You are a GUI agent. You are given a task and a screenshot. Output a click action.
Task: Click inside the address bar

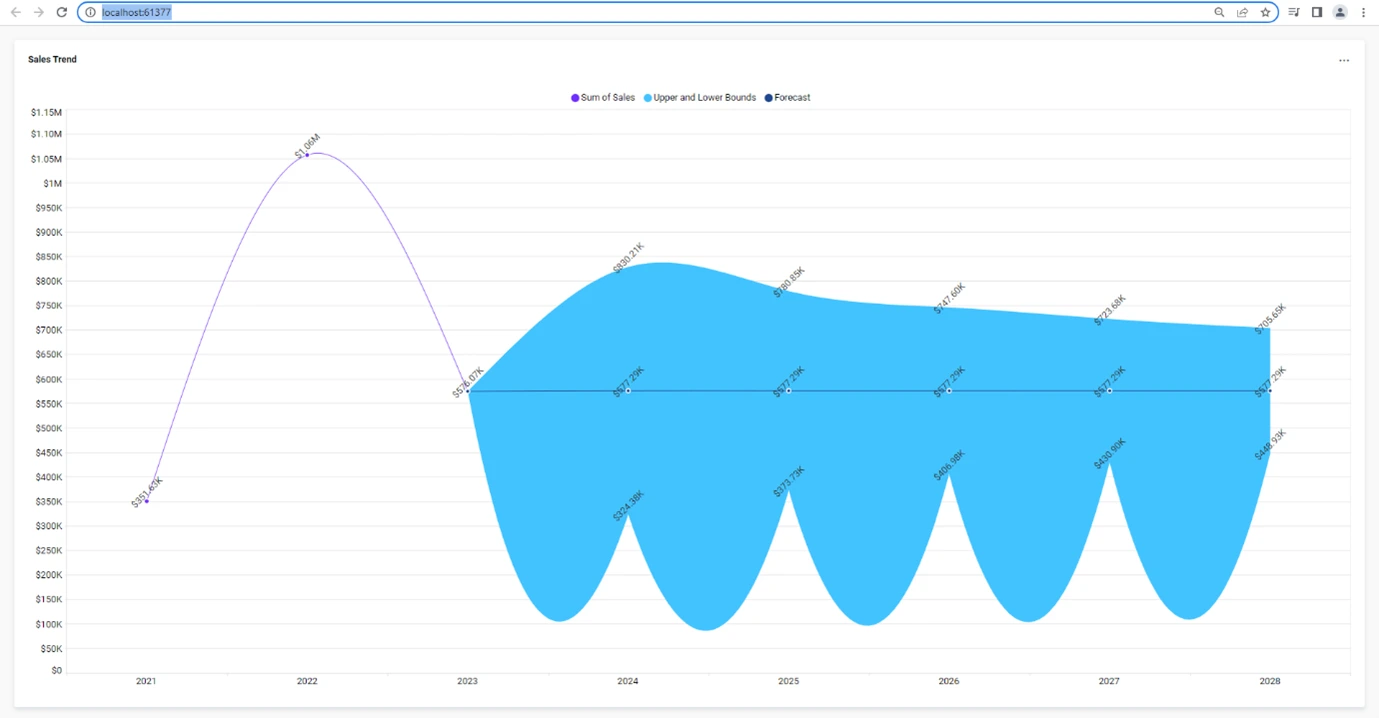point(600,12)
